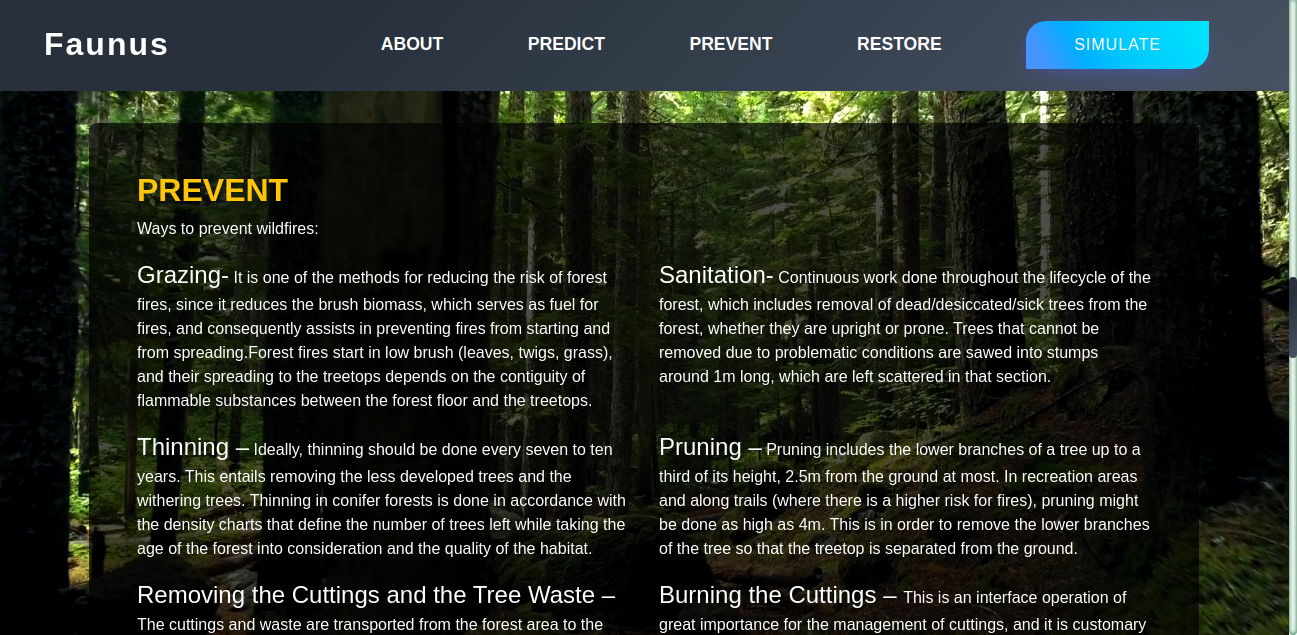The image size is (1297, 635).
Task: Launch the SIMULATE gradient button
Action: coord(1117,45)
